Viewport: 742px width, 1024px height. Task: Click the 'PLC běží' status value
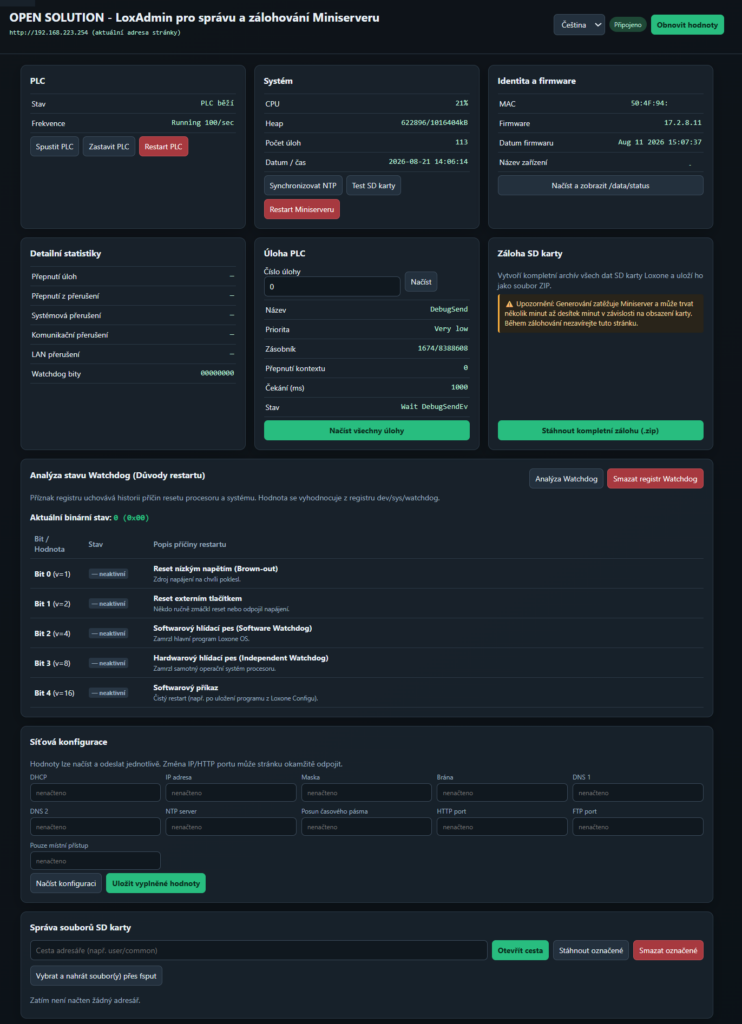coord(217,103)
